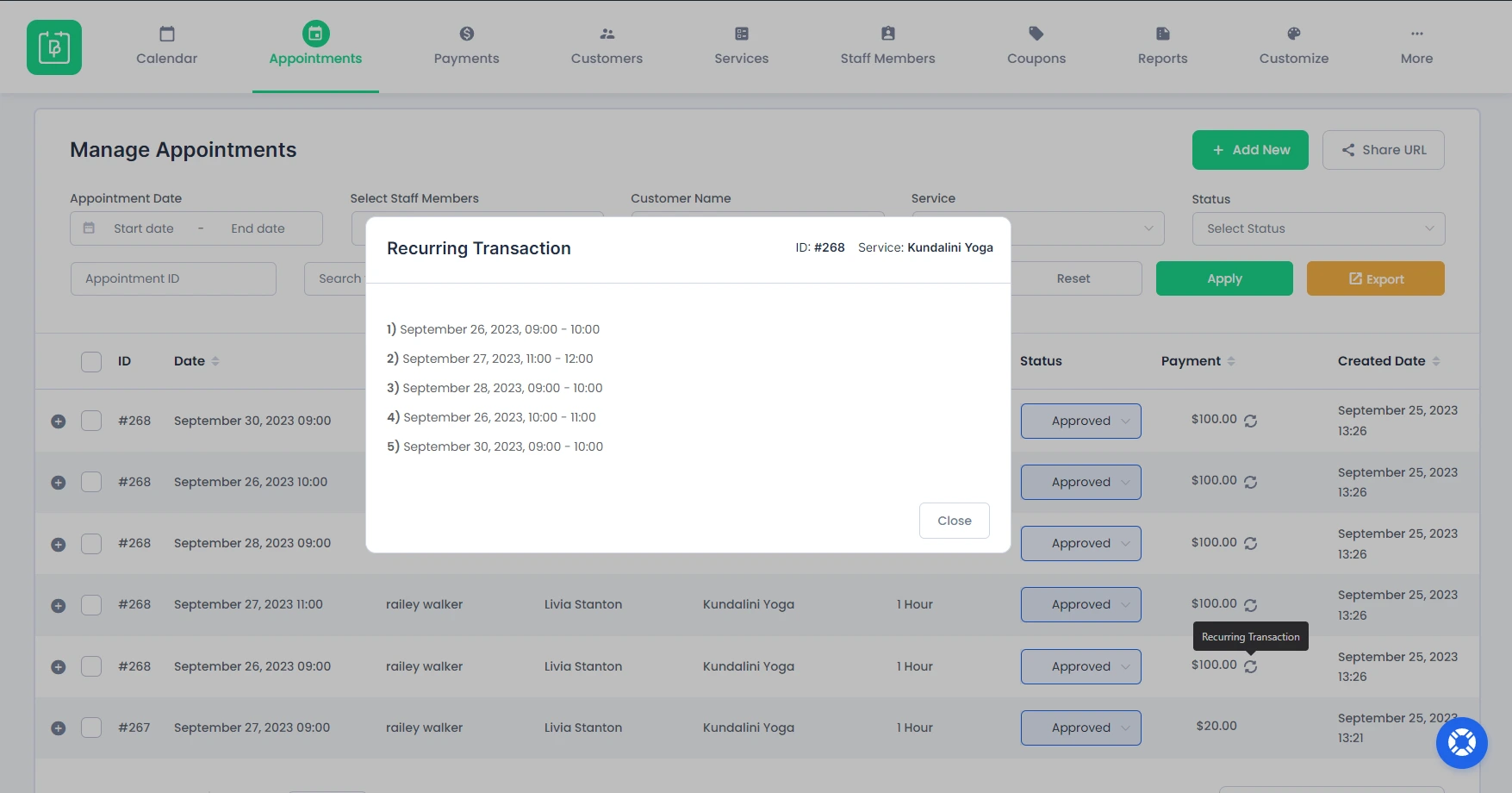1512x793 pixels.
Task: Click the Appointment ID input field
Action: point(173,278)
